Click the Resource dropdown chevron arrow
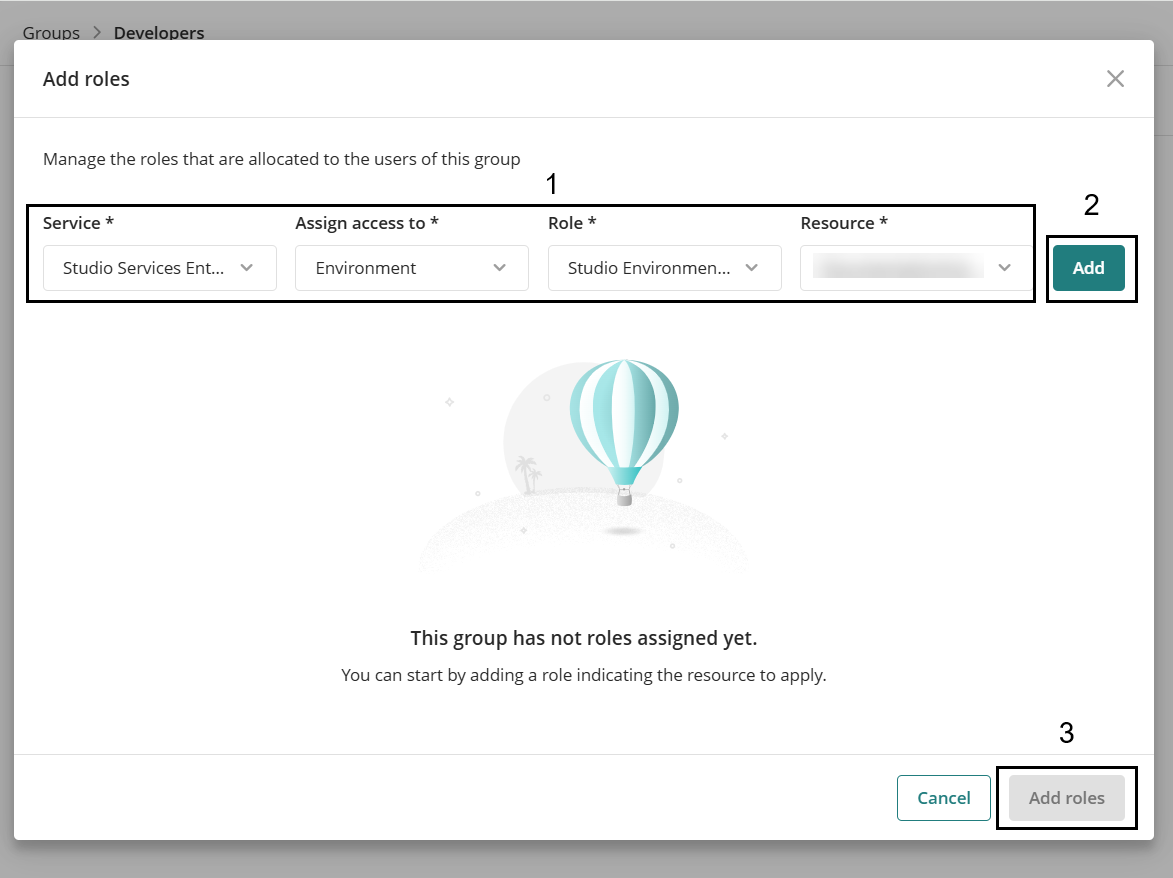Viewport: 1173px width, 878px height. [x=1005, y=268]
